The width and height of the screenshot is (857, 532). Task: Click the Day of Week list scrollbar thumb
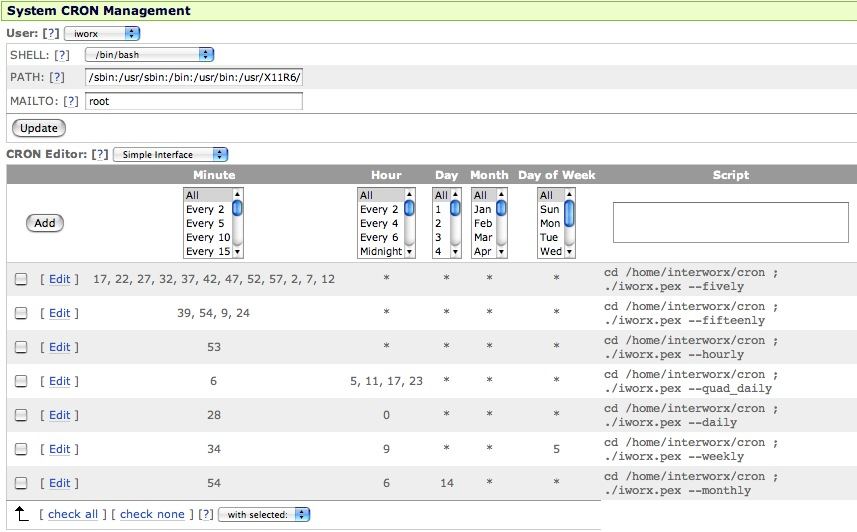[569, 214]
